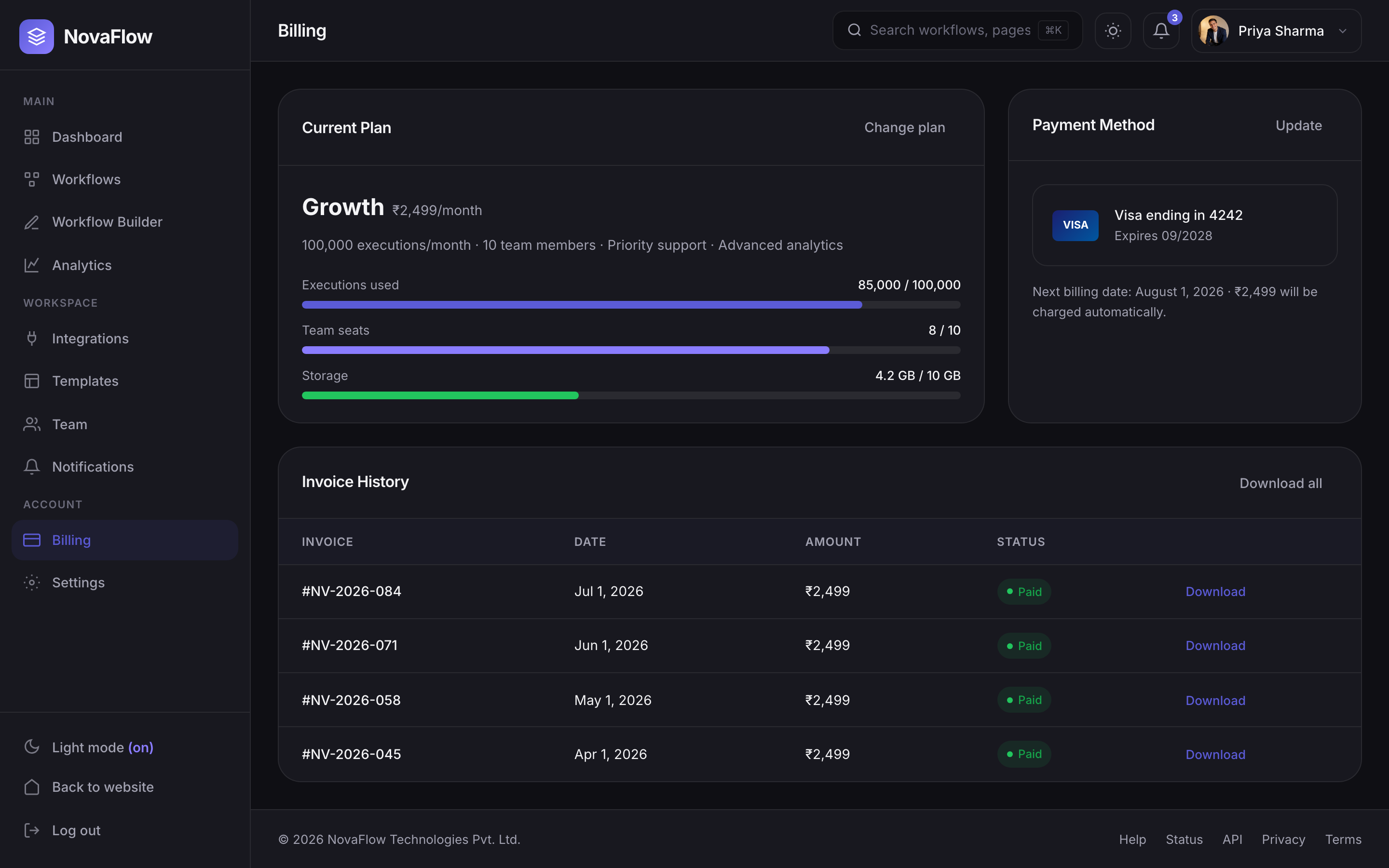This screenshot has width=1389, height=868.
Task: Click the notification count badge
Action: 1174,18
